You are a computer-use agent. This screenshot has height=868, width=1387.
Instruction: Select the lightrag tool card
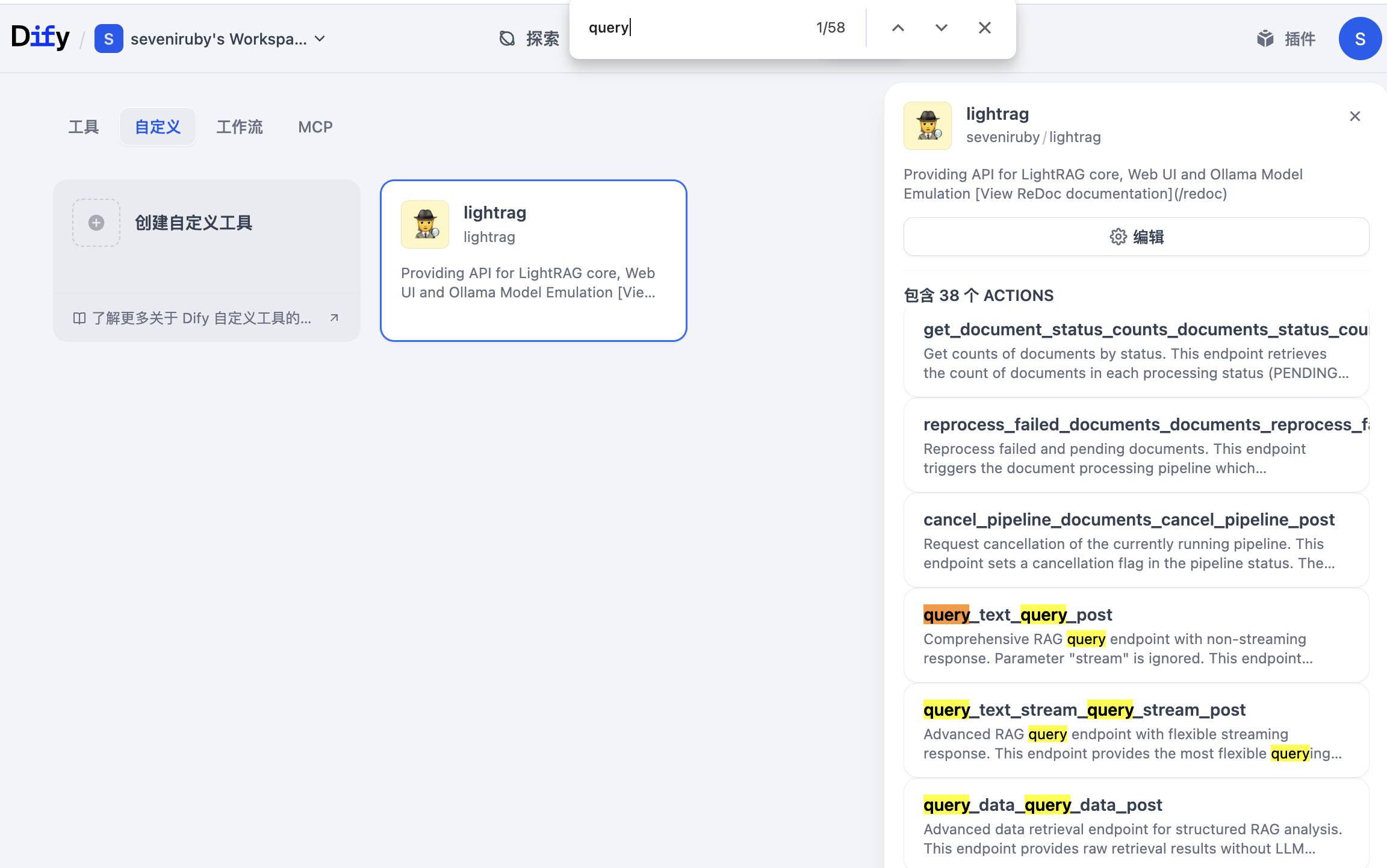(x=533, y=260)
